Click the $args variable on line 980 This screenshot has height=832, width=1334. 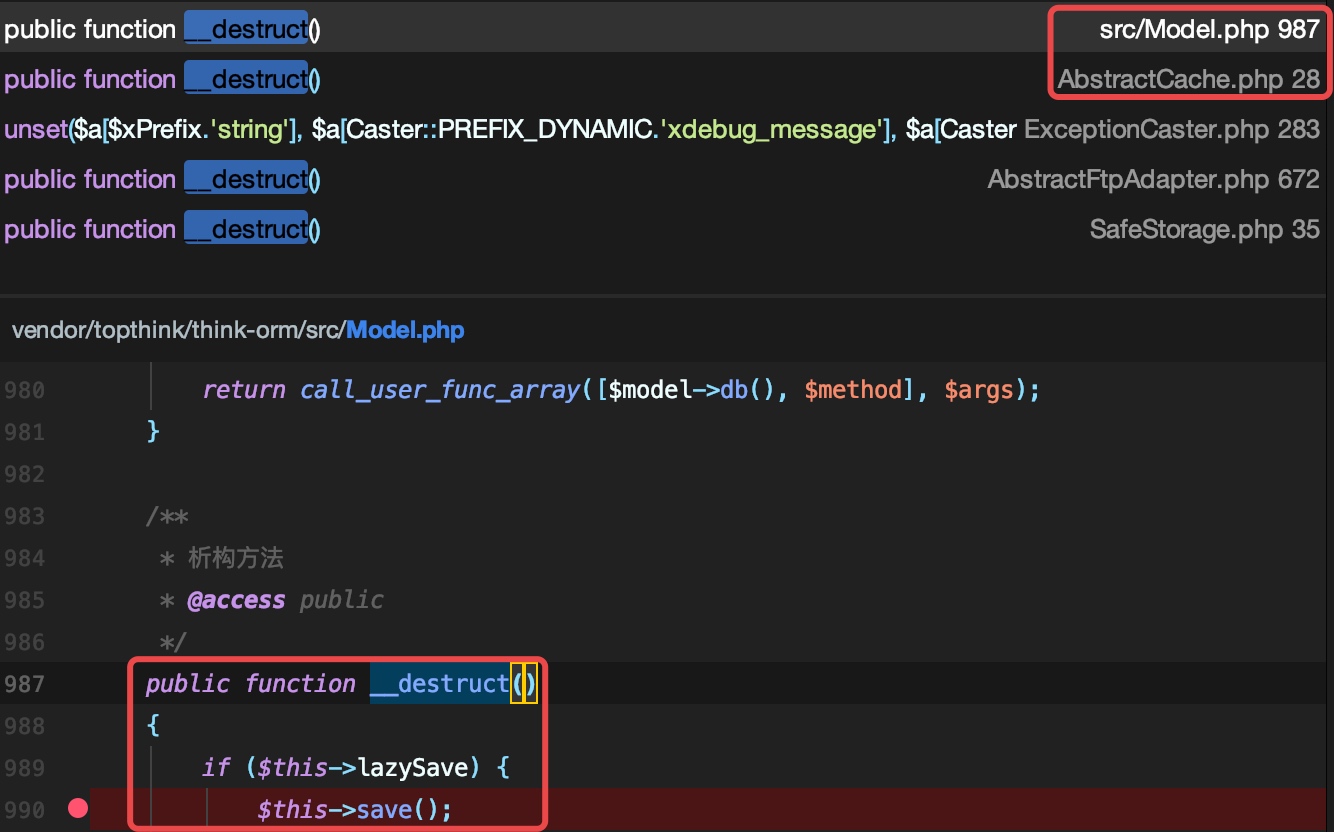point(980,390)
